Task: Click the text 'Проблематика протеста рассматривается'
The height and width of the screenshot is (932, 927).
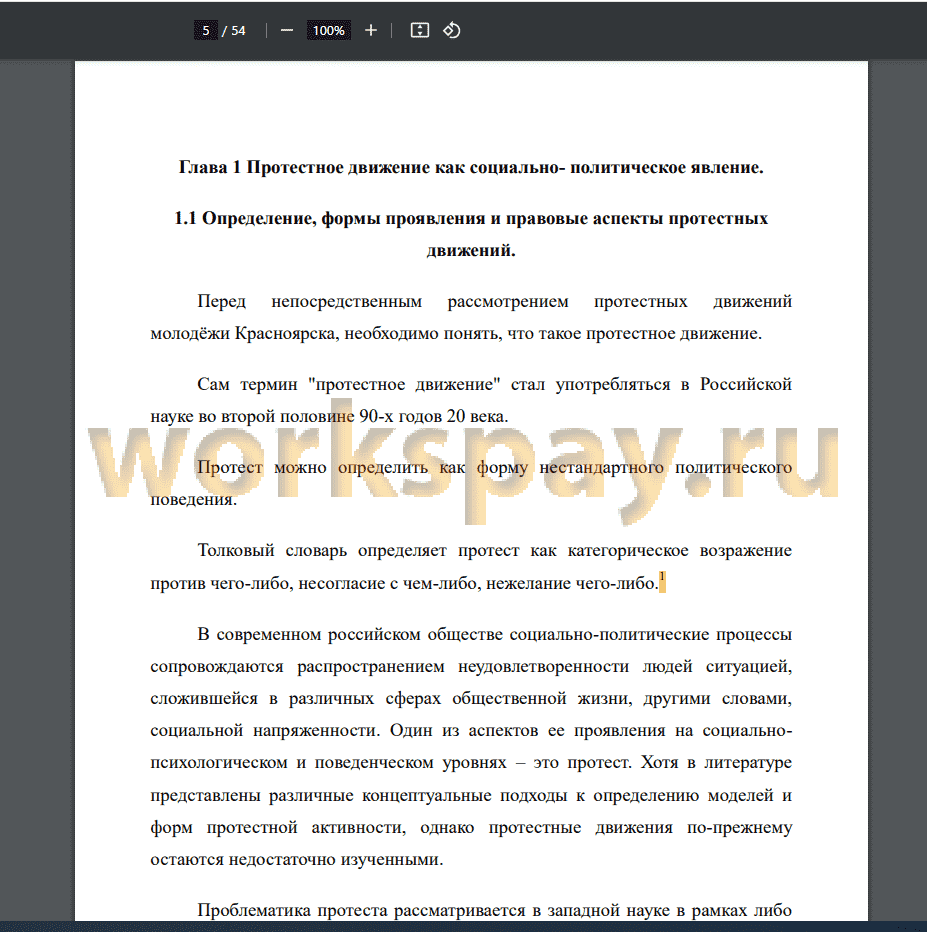Action: click(x=361, y=911)
